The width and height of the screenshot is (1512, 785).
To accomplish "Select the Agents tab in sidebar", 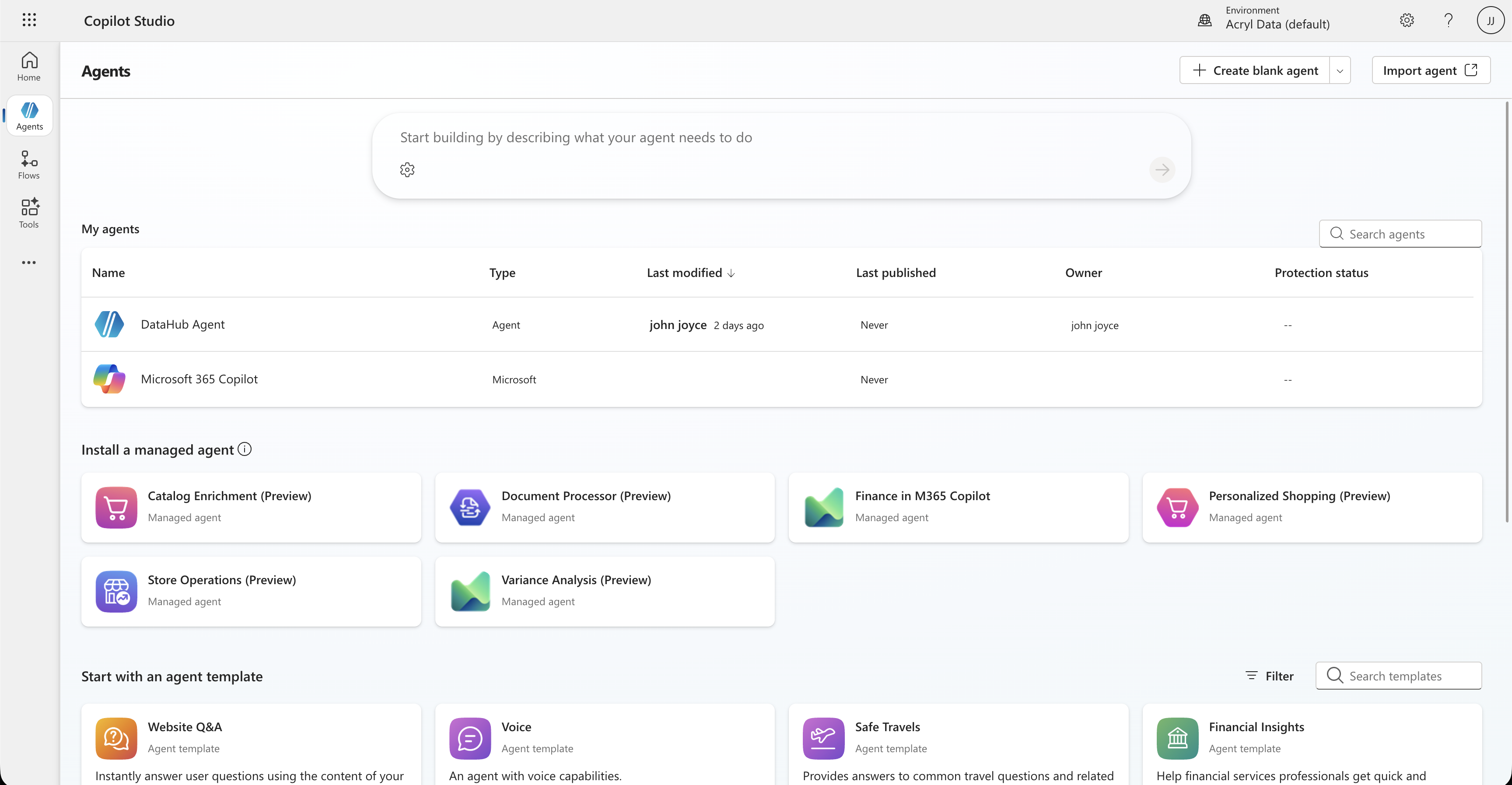I will click(x=29, y=116).
